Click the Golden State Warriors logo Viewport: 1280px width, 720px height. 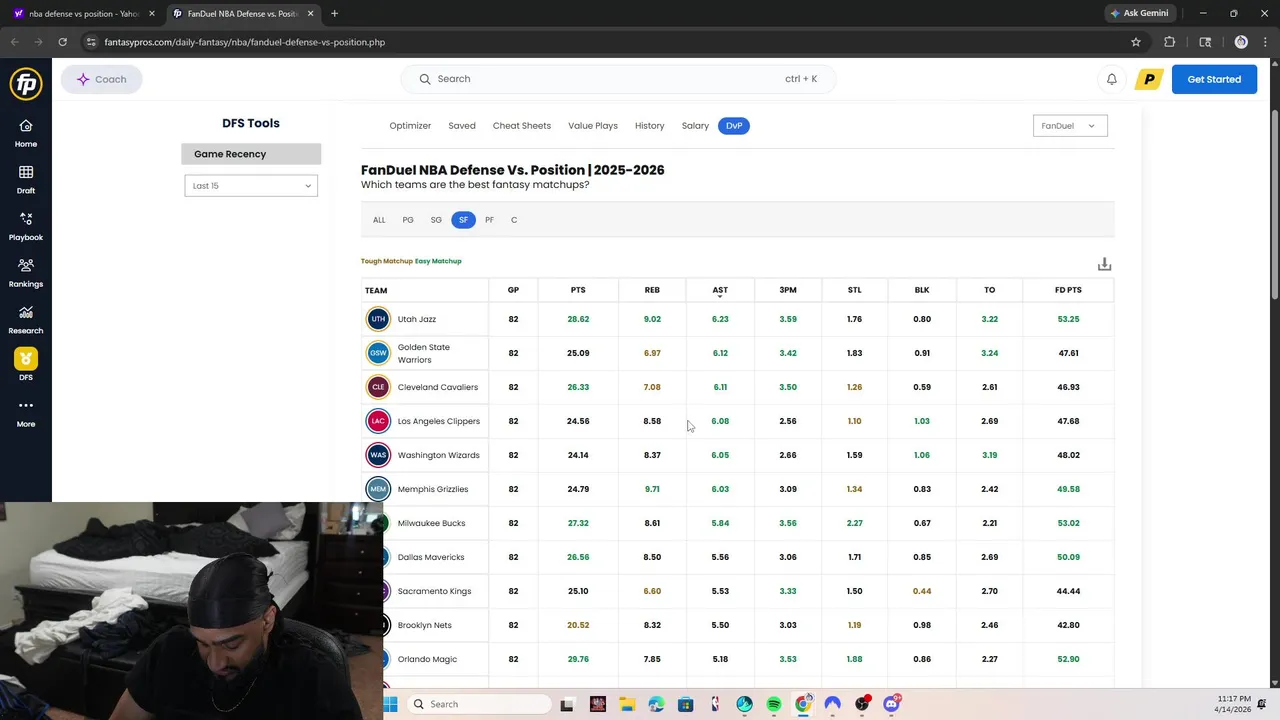378,353
